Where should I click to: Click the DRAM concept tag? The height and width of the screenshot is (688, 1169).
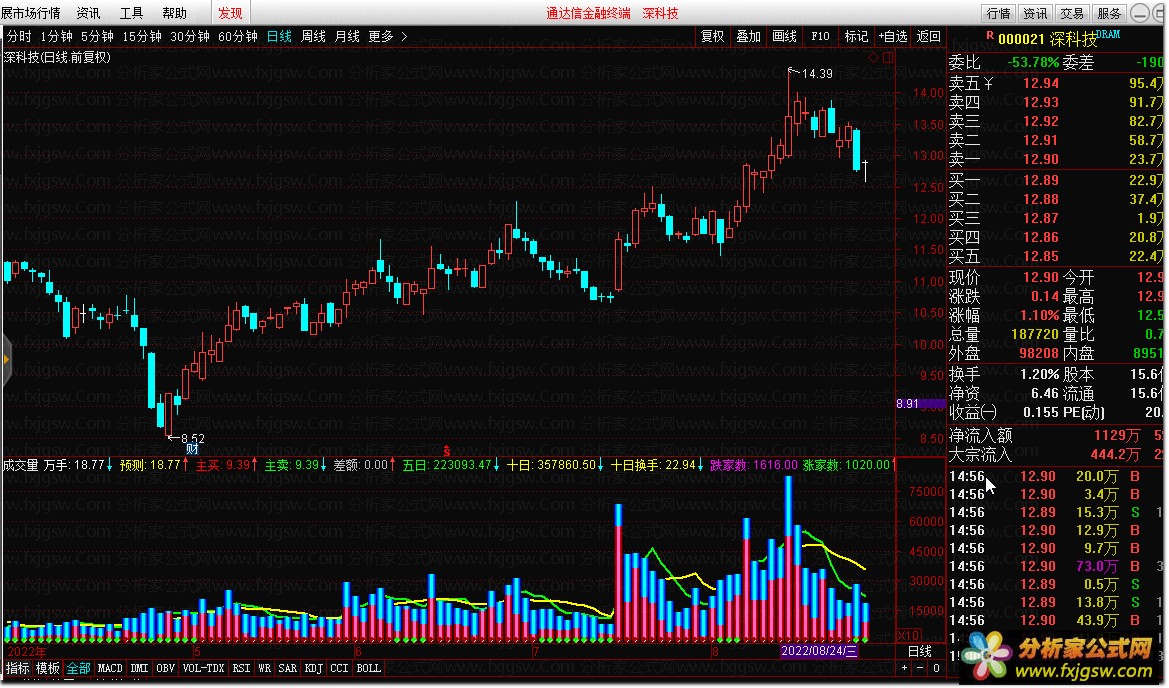[1109, 34]
